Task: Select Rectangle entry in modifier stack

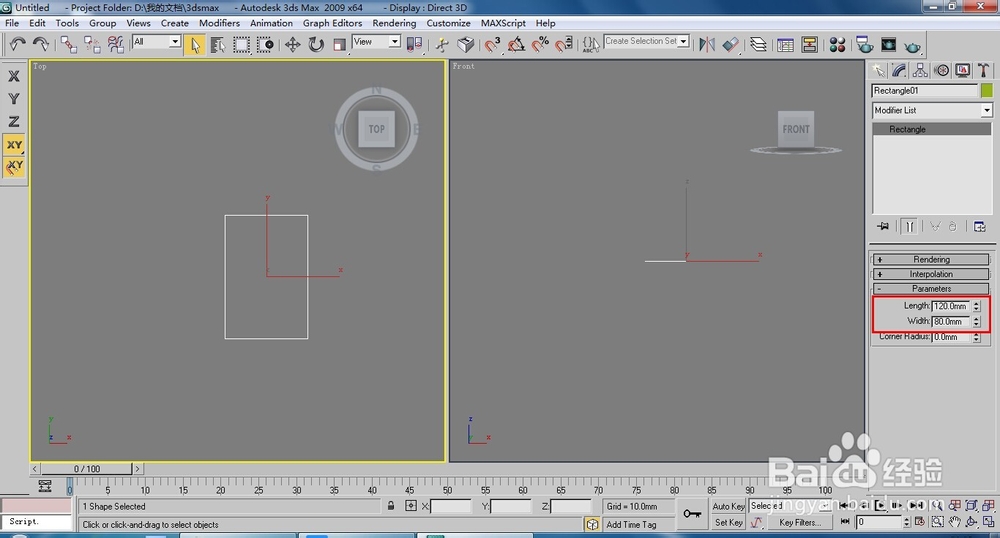Action: coord(932,129)
